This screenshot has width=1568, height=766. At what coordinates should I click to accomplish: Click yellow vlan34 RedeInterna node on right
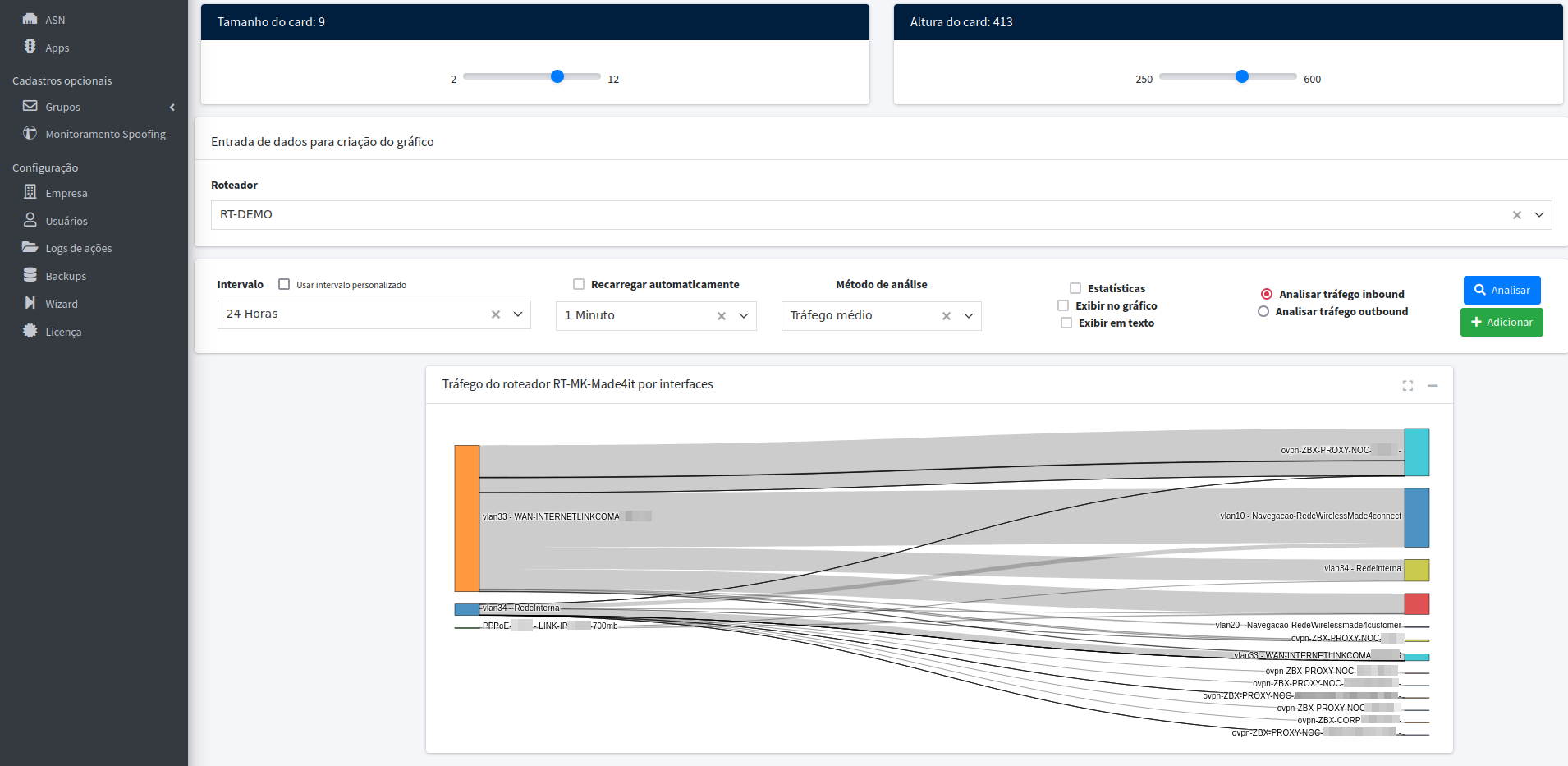click(1417, 570)
